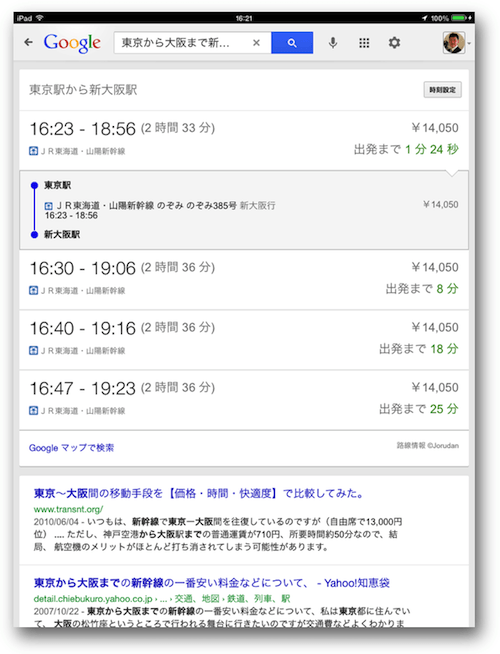Select 東京駅 departure station in route details
500x654 pixels.
58,185
